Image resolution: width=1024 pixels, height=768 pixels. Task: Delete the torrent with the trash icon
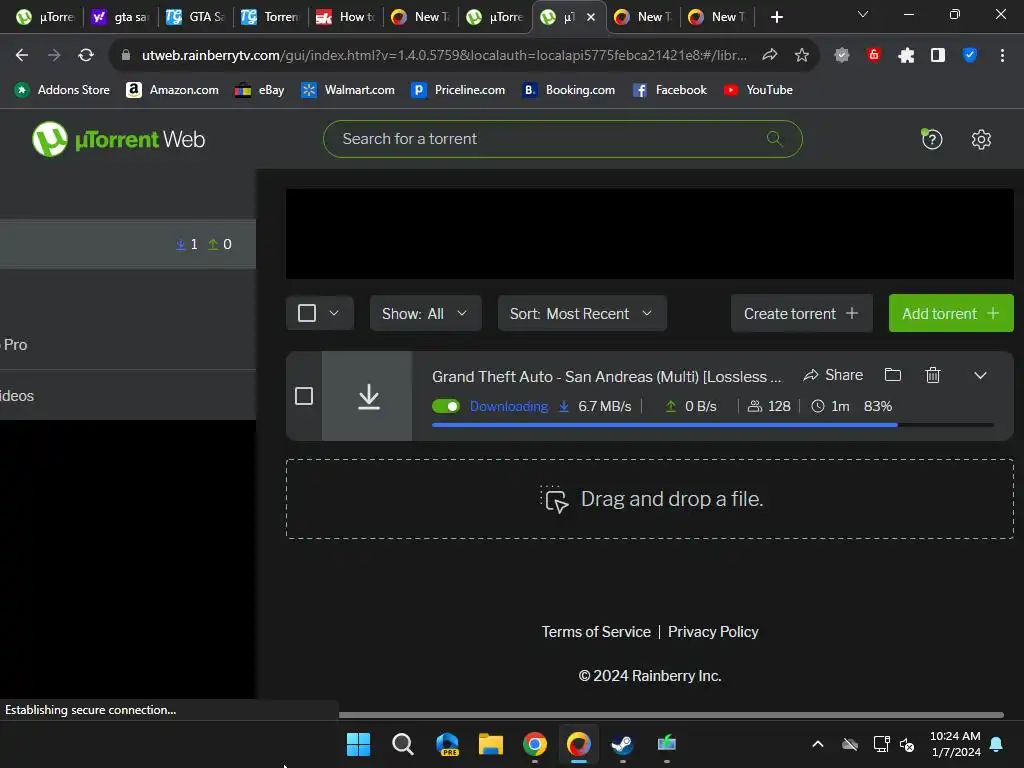(933, 375)
